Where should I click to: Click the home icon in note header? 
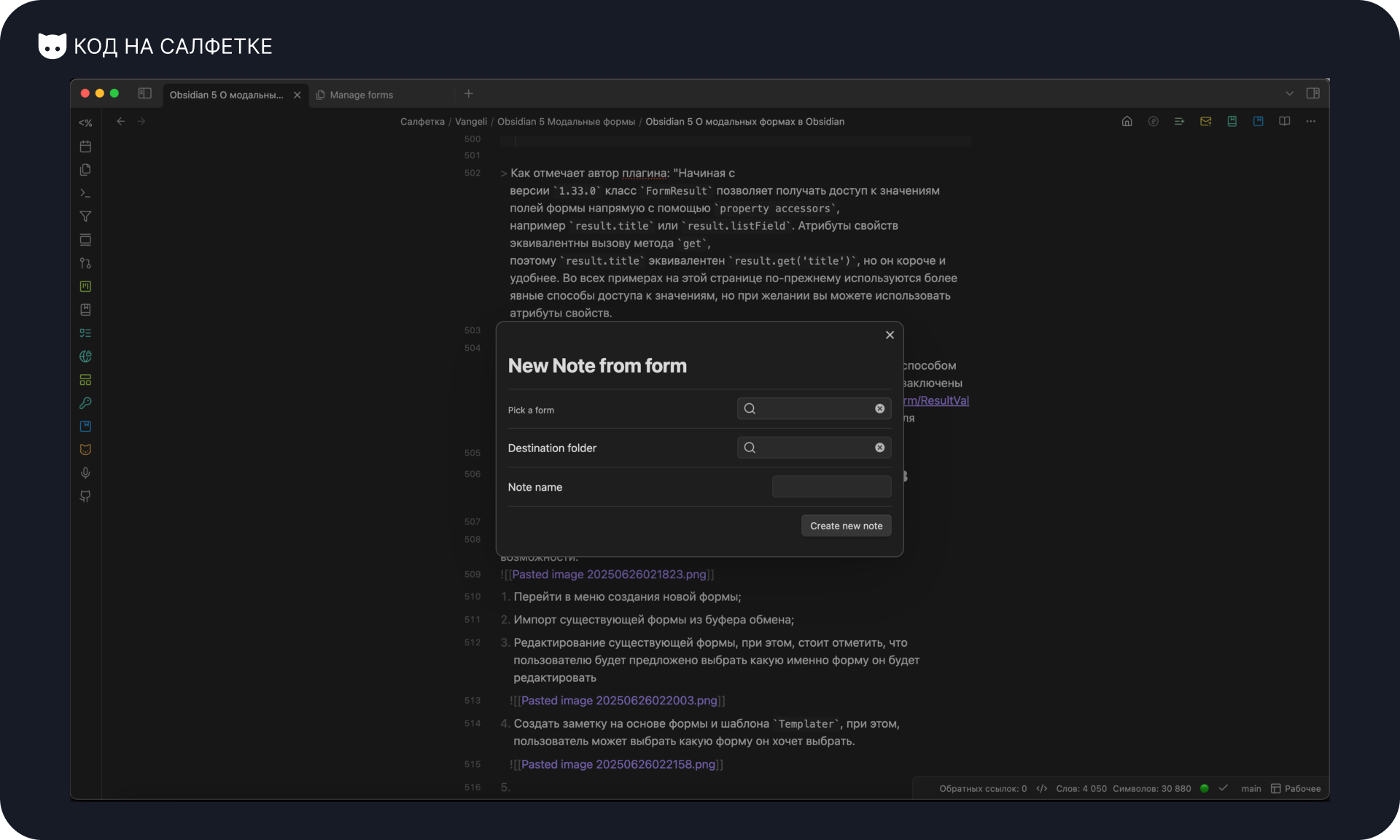pos(1127,122)
